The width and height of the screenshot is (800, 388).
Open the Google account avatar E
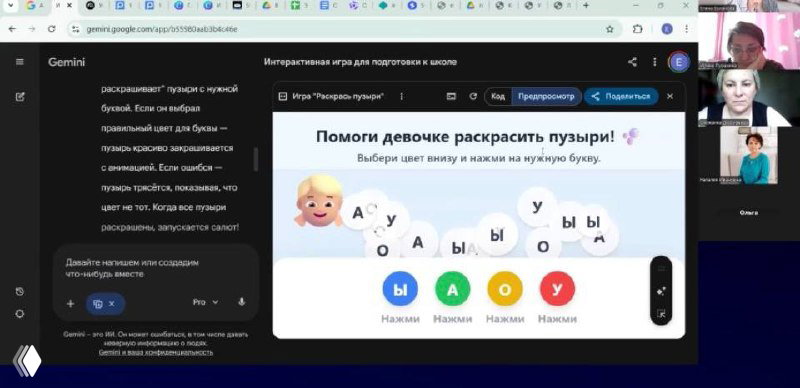coord(679,62)
